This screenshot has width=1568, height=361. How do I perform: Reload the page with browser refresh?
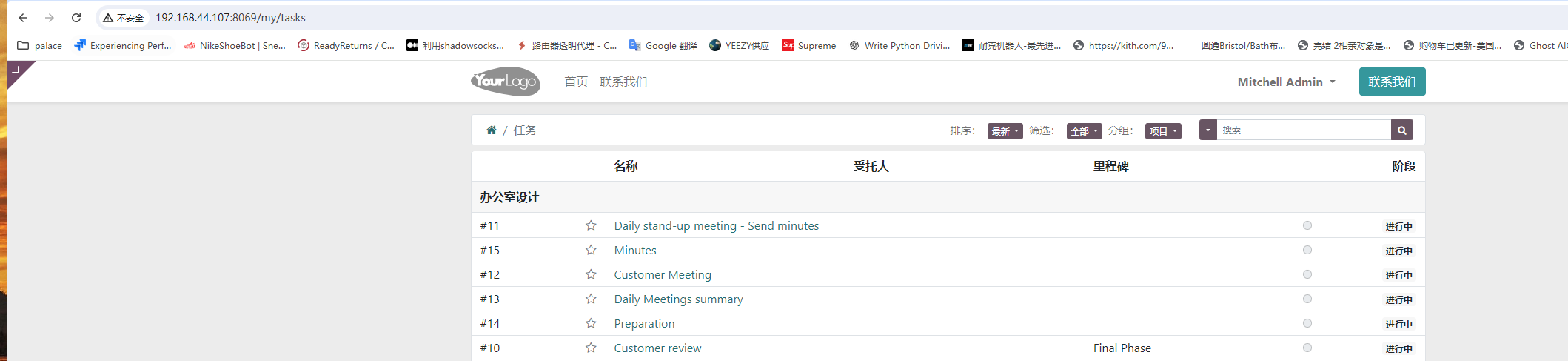tap(76, 18)
